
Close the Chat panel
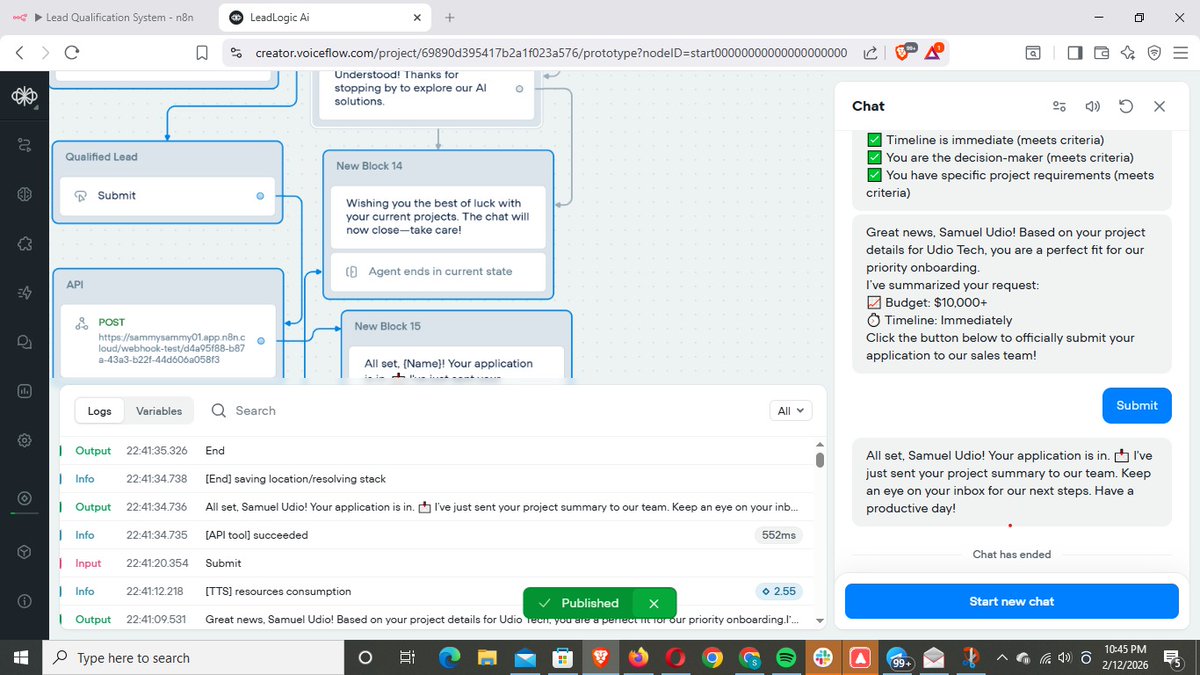pyautogui.click(x=1159, y=106)
